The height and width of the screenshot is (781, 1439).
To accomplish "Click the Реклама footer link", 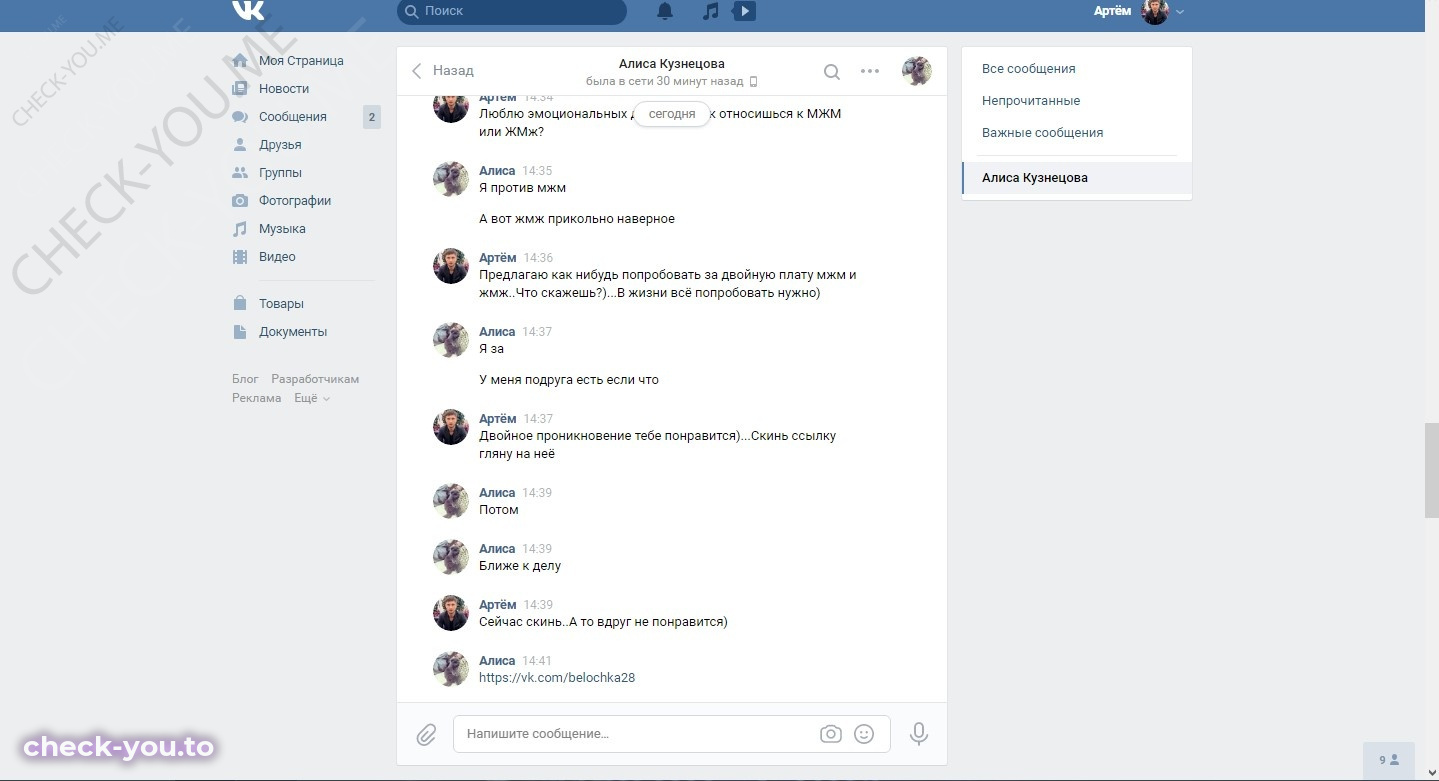I will (x=256, y=398).
